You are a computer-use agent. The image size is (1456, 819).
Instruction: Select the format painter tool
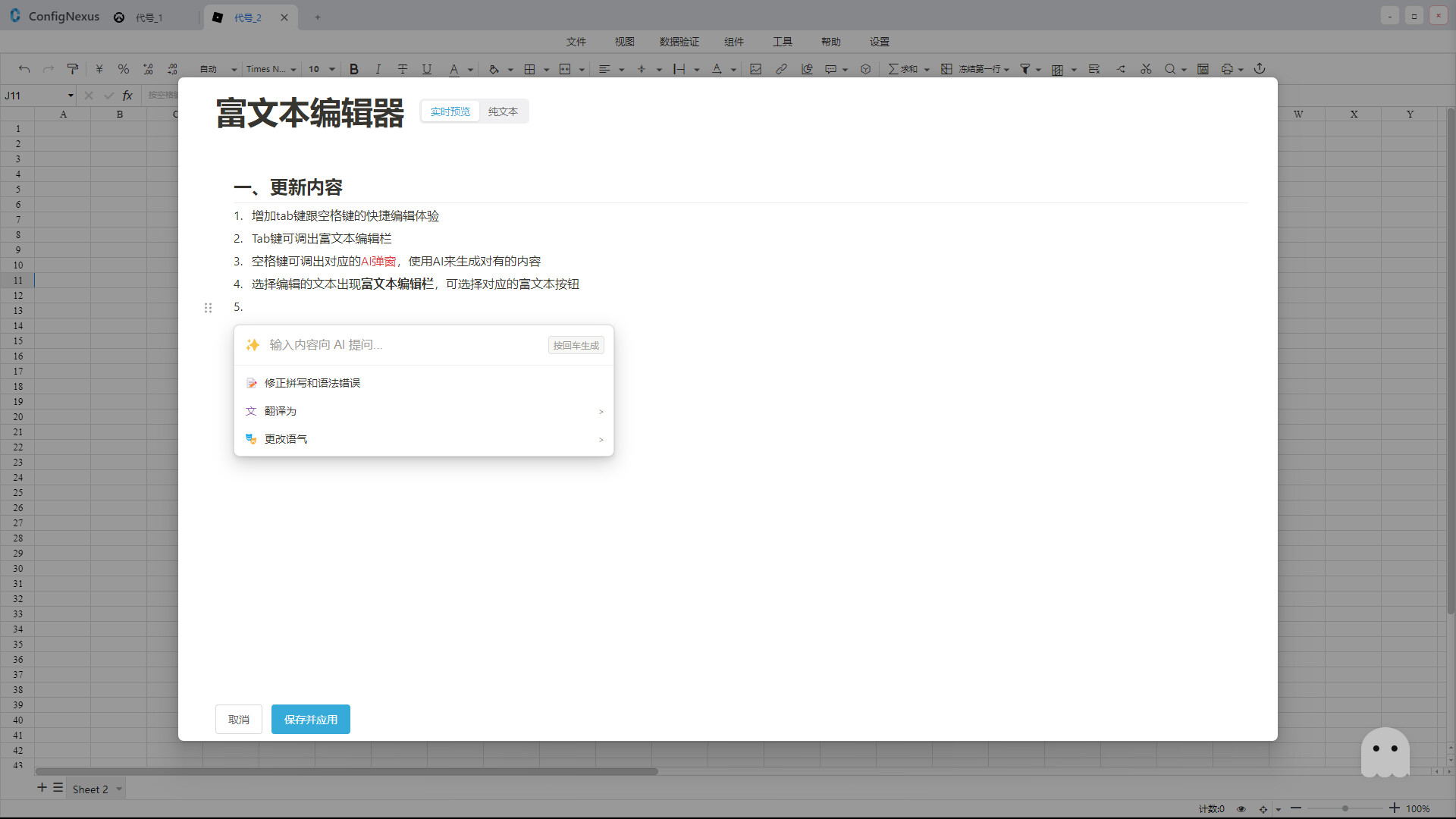tap(73, 69)
